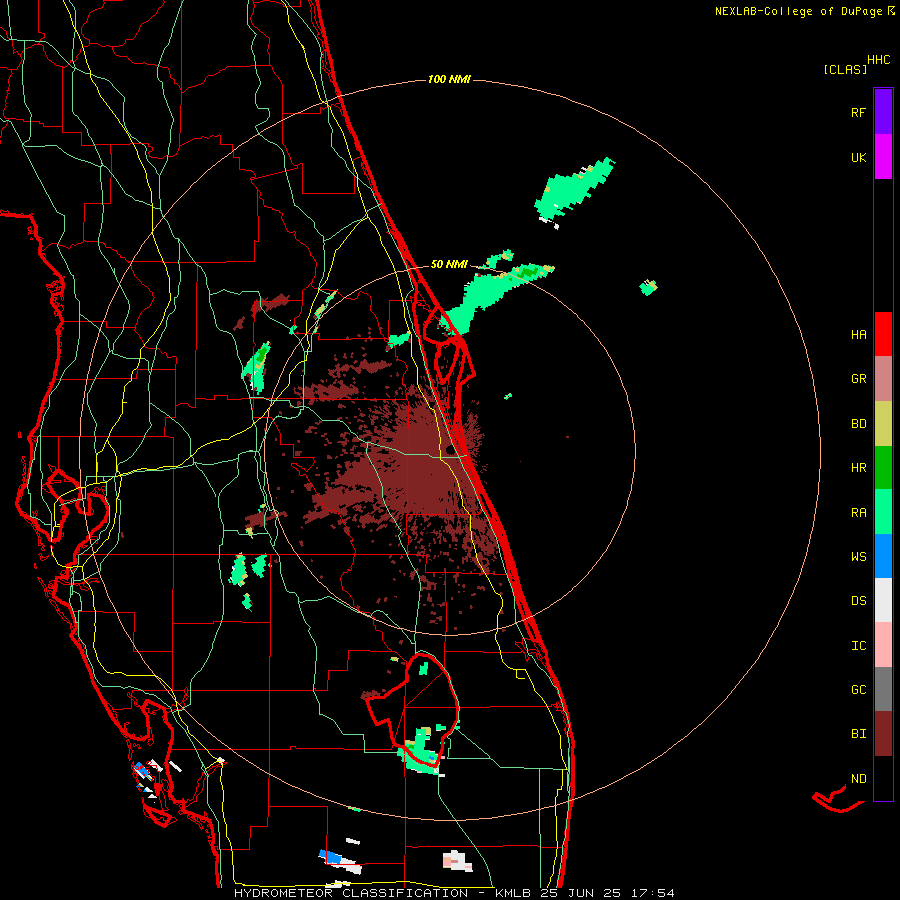The height and width of the screenshot is (900, 900).
Task: Click the '[CLAS]' units label
Action: click(845, 70)
